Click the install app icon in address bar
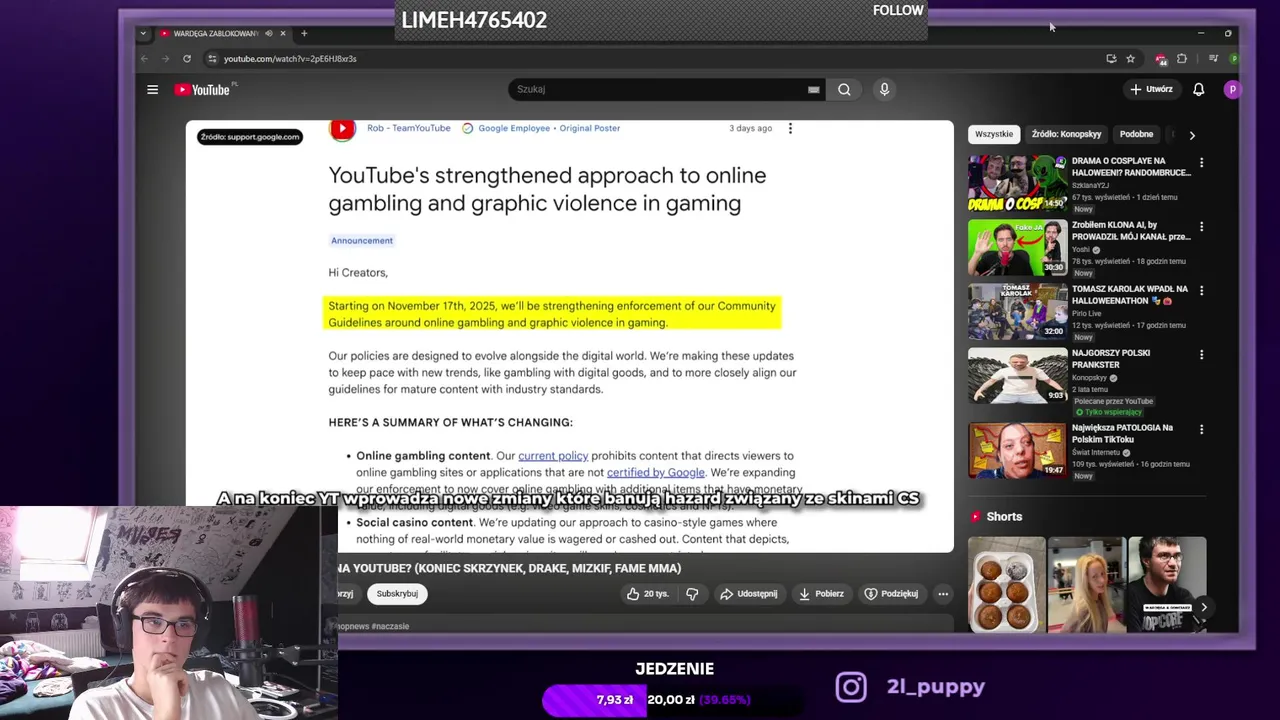This screenshot has width=1280, height=720. coord(1111,59)
